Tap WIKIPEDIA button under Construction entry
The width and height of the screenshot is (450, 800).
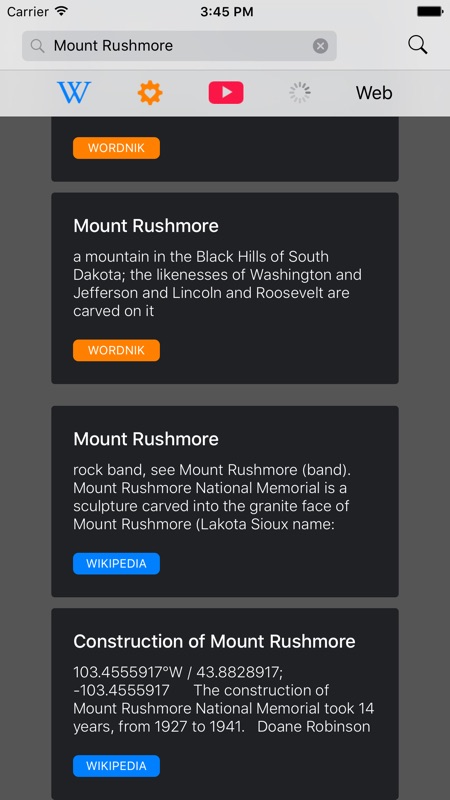[116, 766]
